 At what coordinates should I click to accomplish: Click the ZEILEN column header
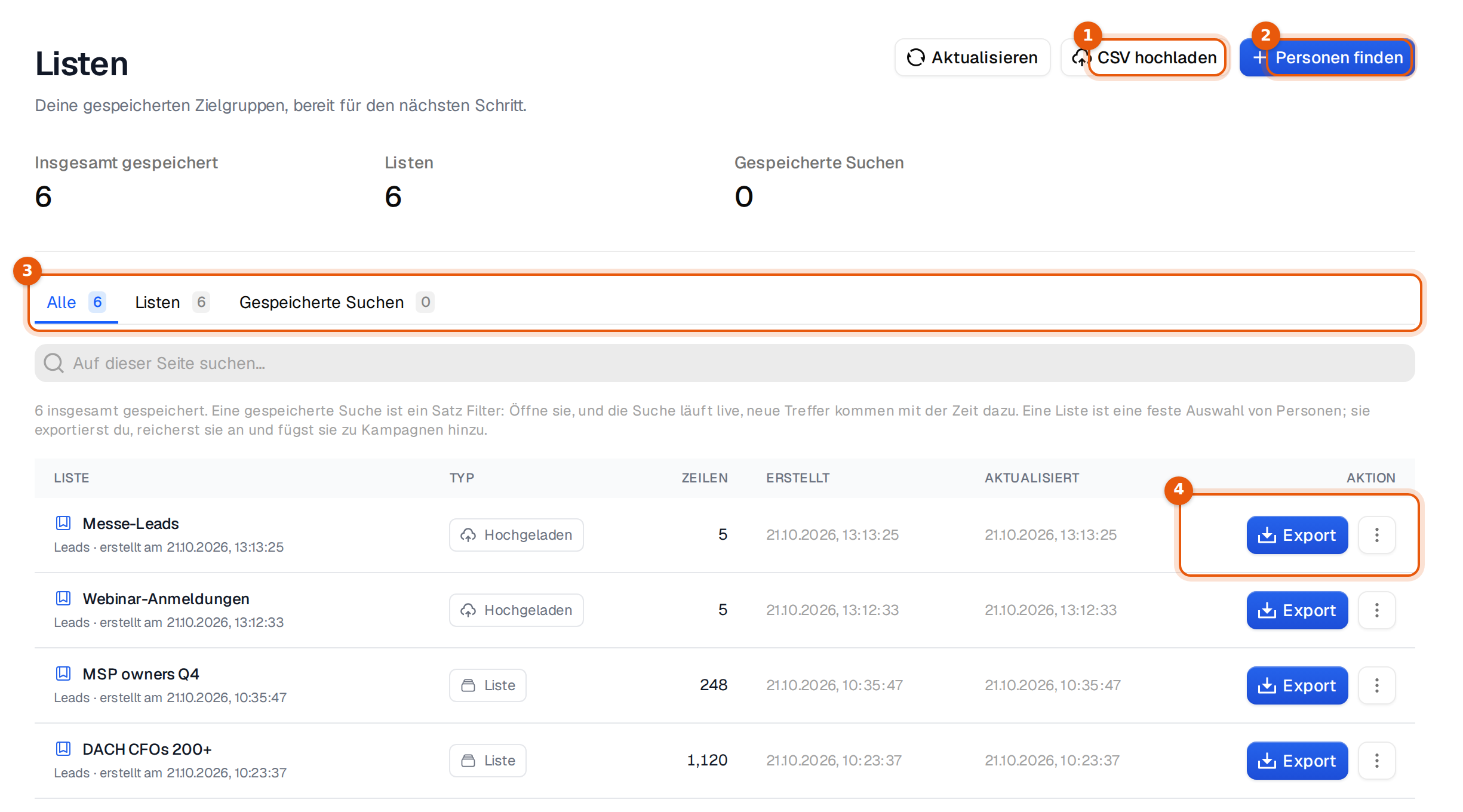[705, 478]
